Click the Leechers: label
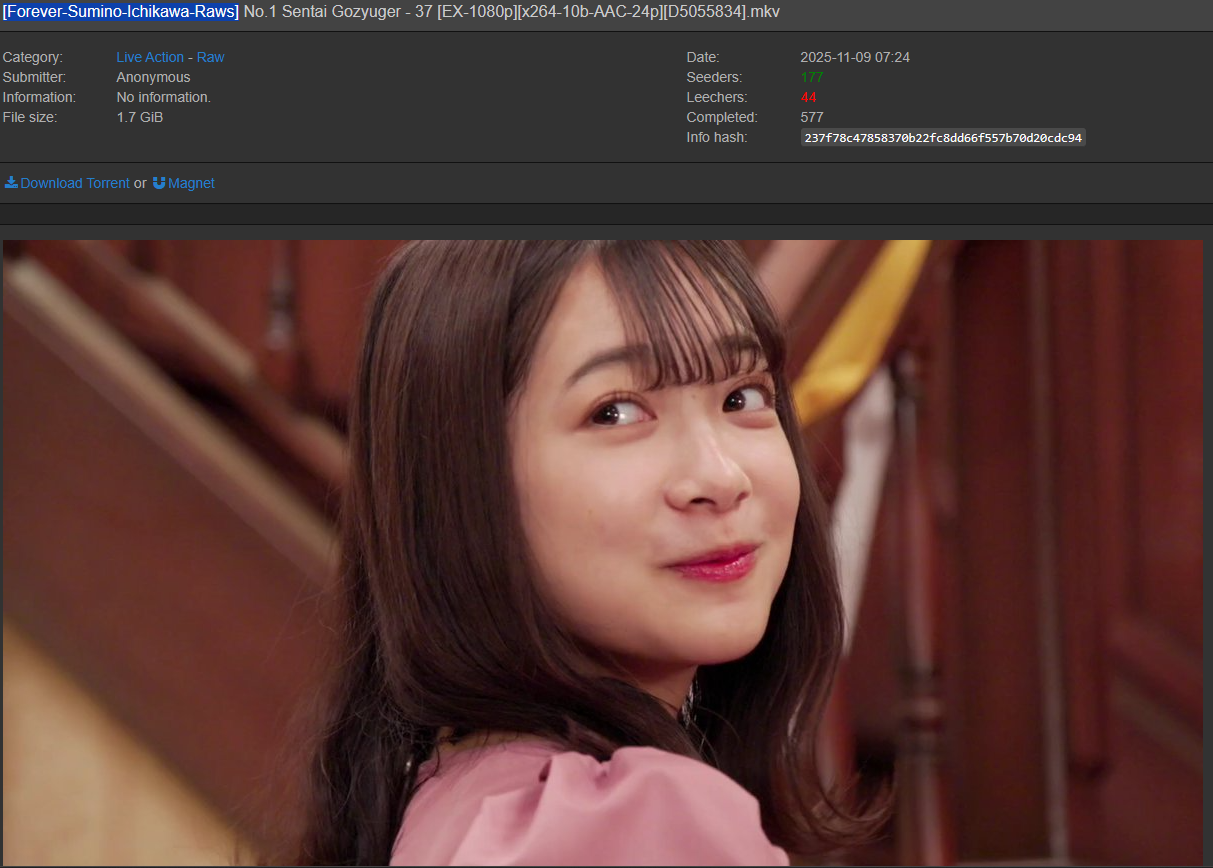Viewport: 1213px width, 868px height. tap(717, 97)
